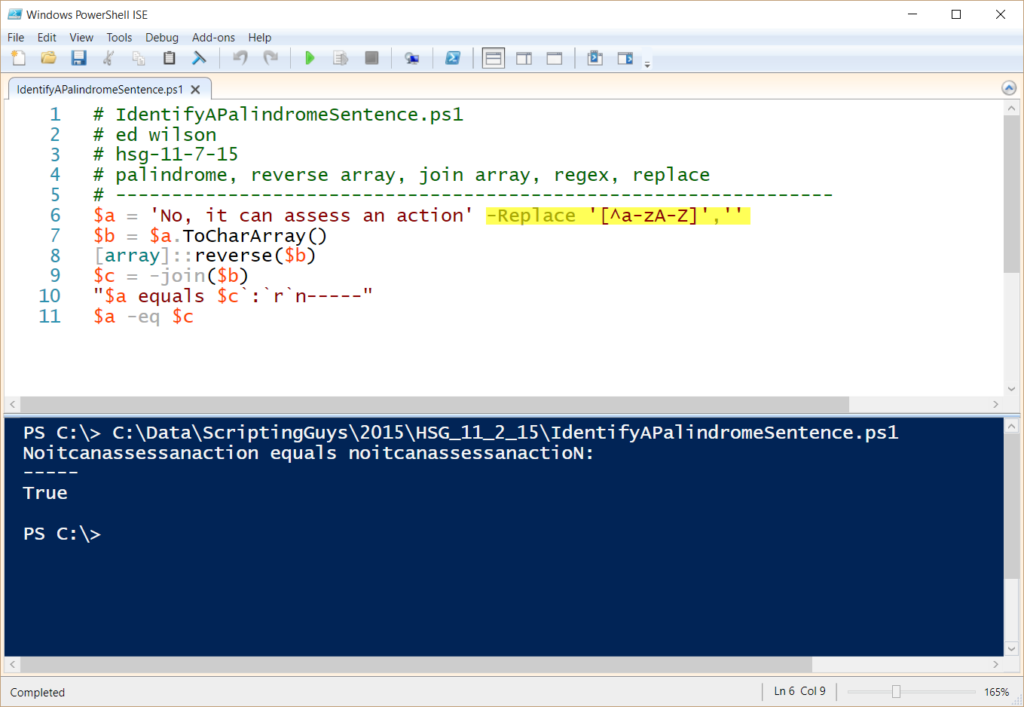Paste using the clipboard toolbar icon
Screen dimensions: 1024x707
click(169, 59)
